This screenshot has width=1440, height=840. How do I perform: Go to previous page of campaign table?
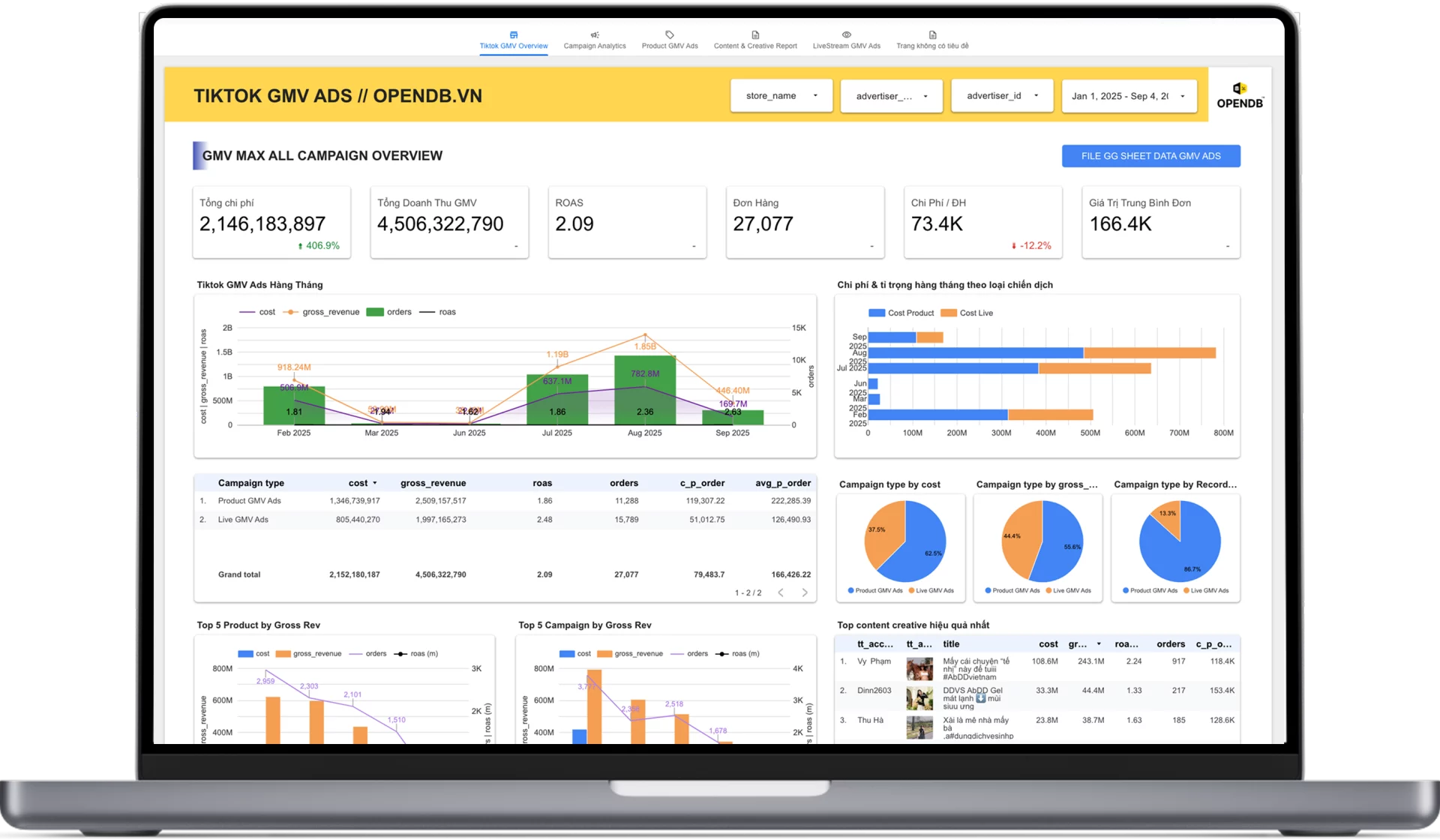[x=781, y=592]
